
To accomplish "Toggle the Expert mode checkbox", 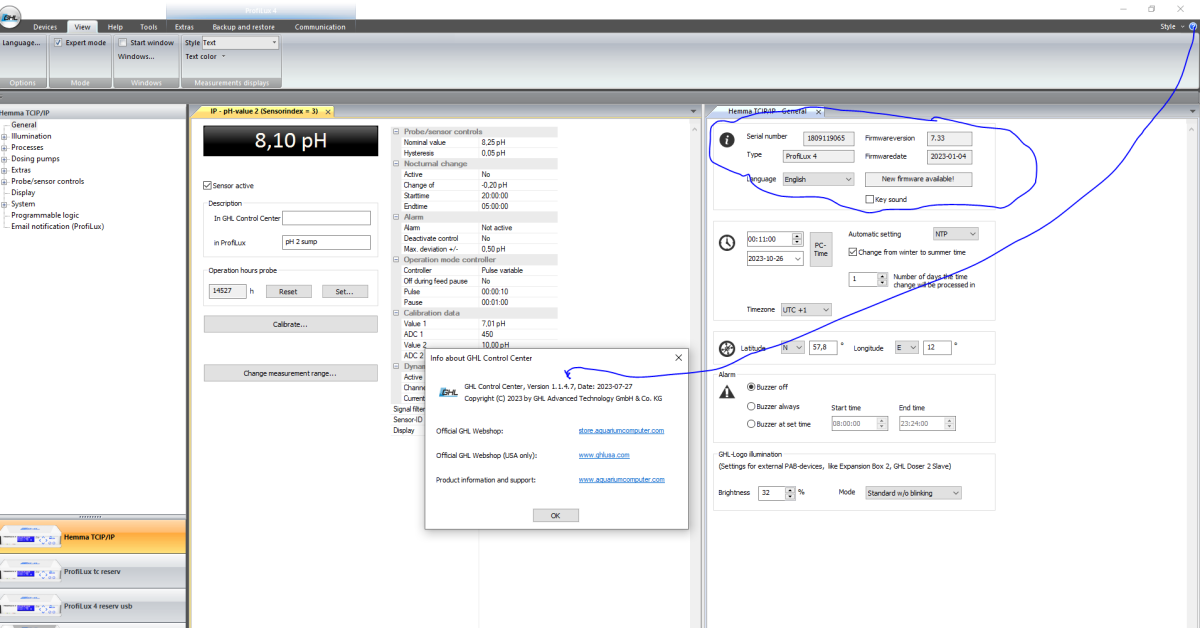I will (59, 43).
